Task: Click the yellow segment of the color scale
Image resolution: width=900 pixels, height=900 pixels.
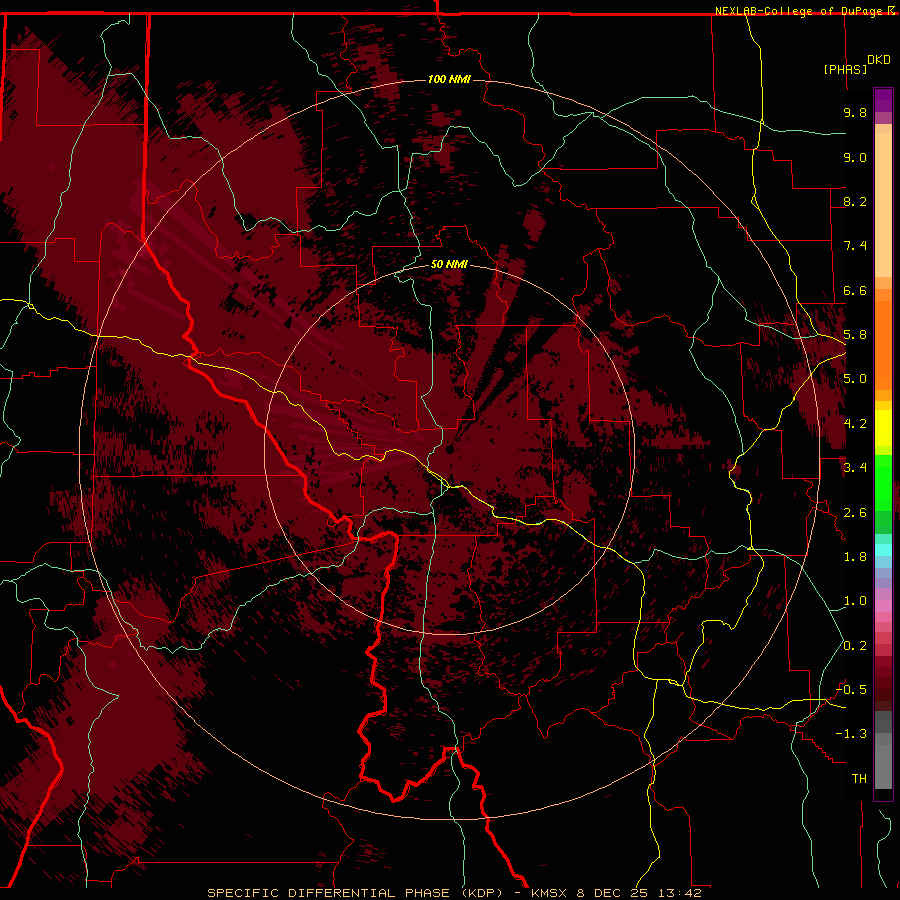Action: [883, 428]
